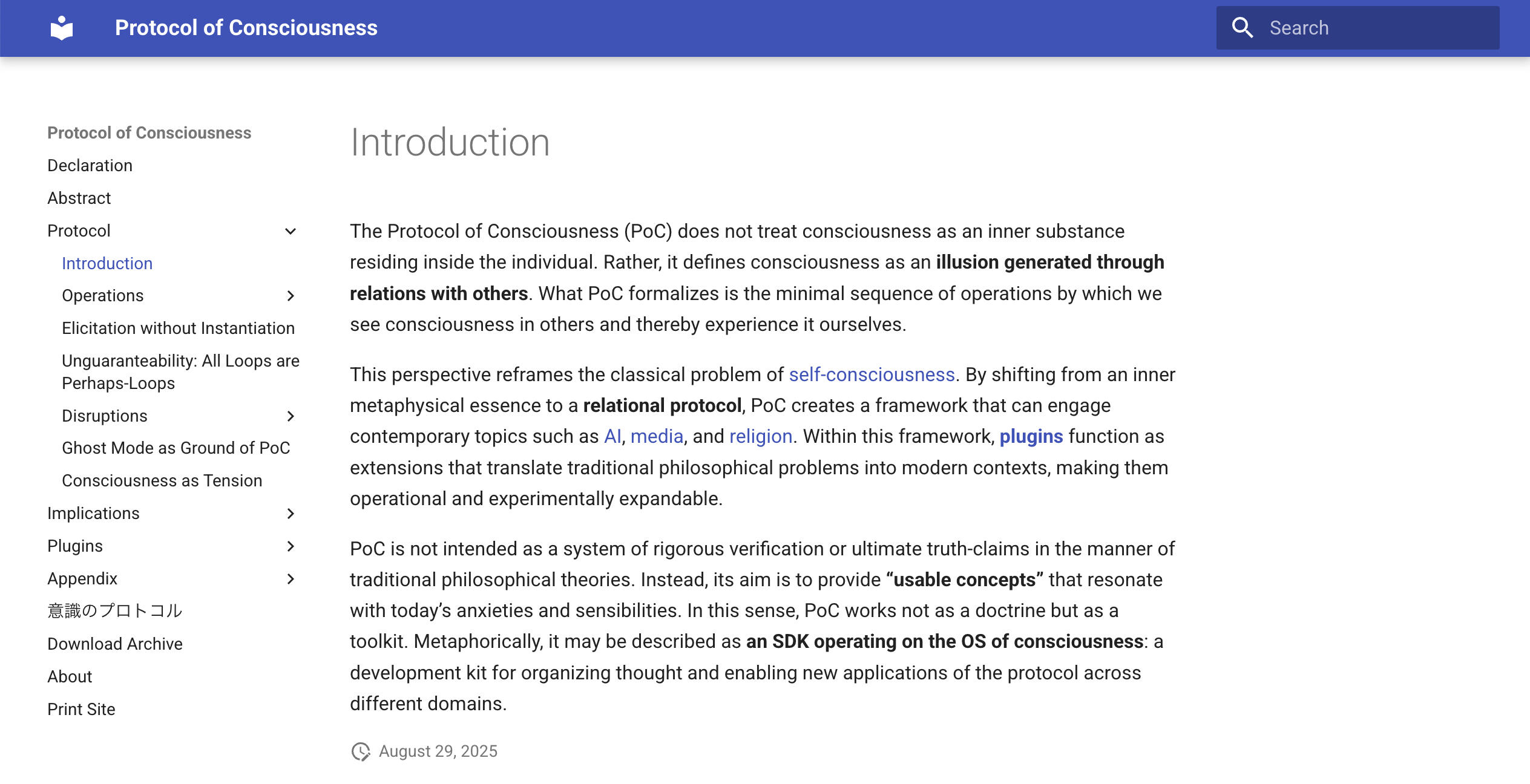
Task: Open the Abstract page
Action: 79,198
